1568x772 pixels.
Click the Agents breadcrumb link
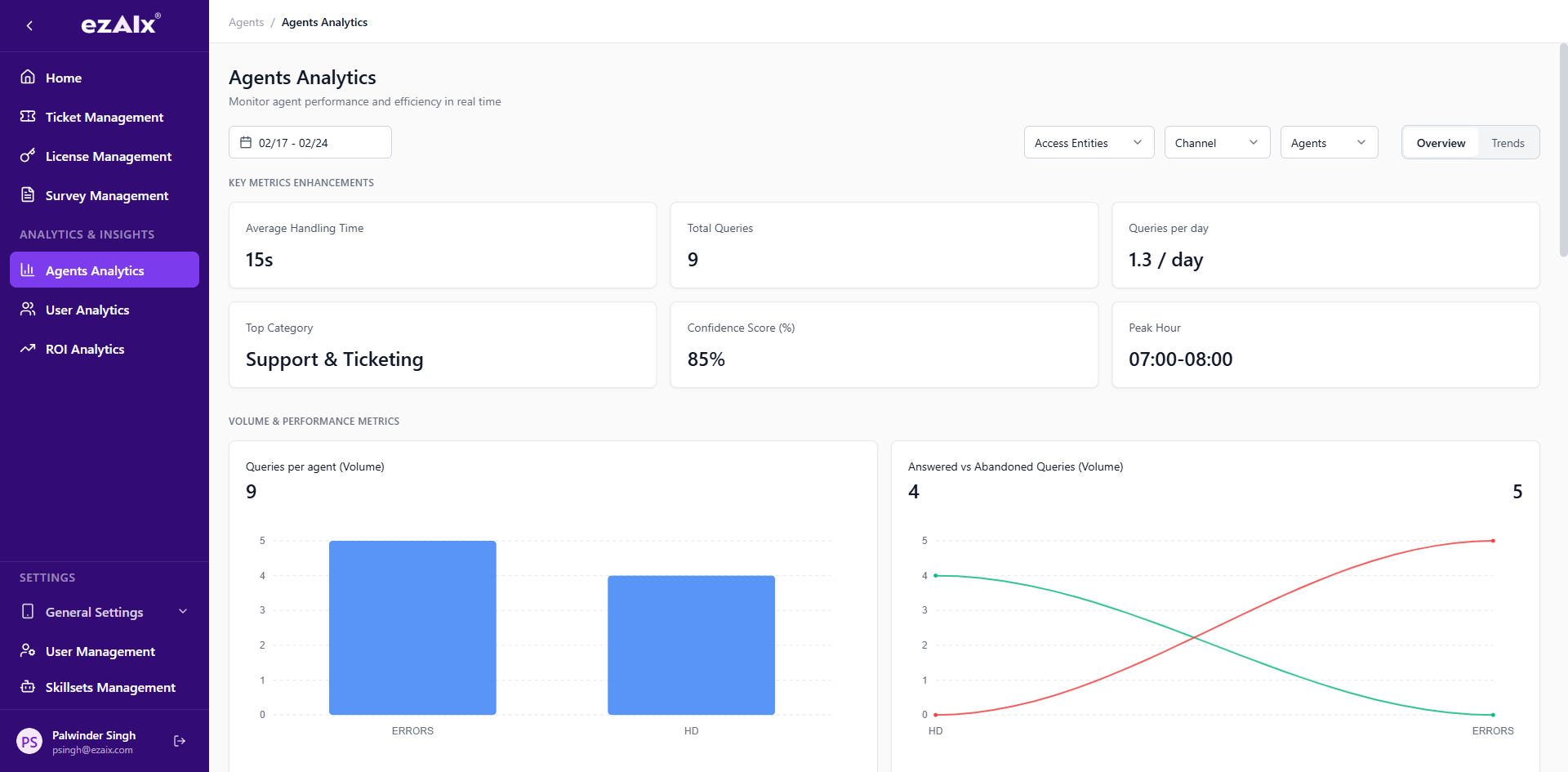[246, 22]
